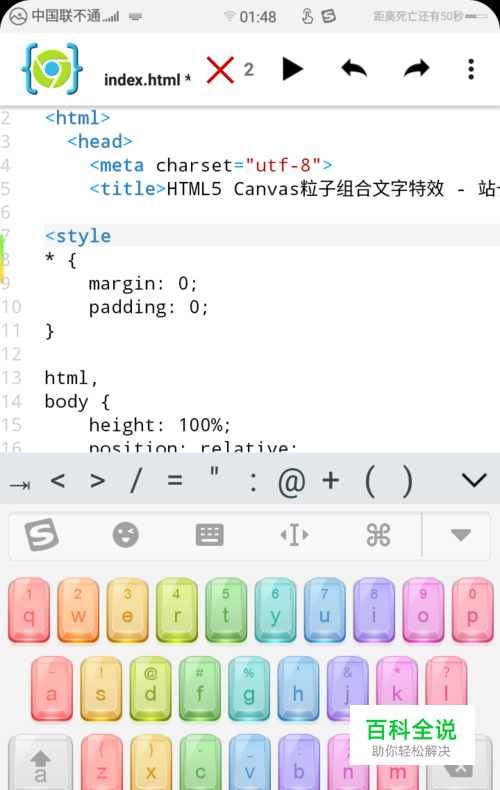Tap the h key

coord(298,689)
